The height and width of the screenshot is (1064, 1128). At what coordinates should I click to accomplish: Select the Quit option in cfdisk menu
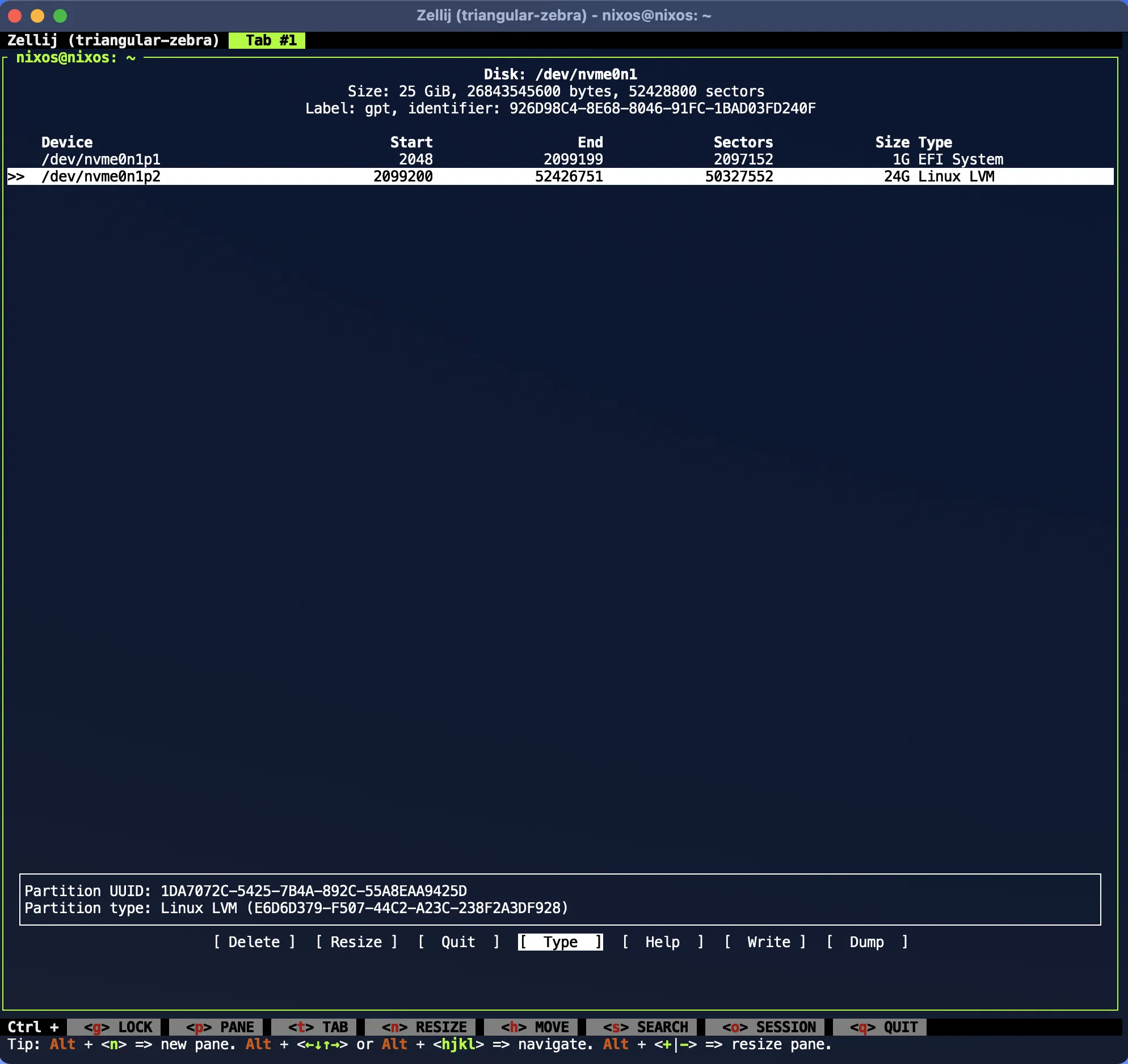click(x=458, y=942)
